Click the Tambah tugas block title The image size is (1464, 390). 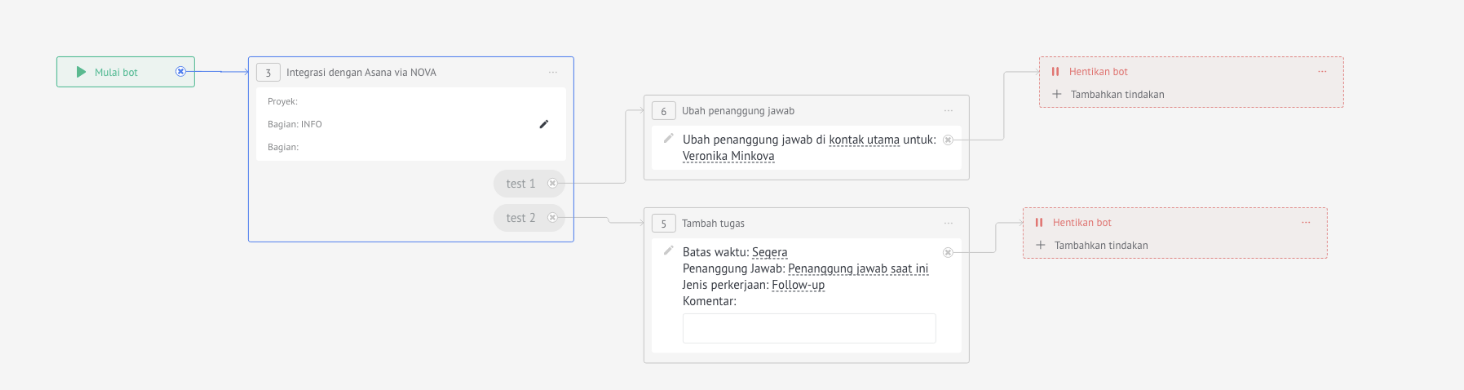click(713, 223)
